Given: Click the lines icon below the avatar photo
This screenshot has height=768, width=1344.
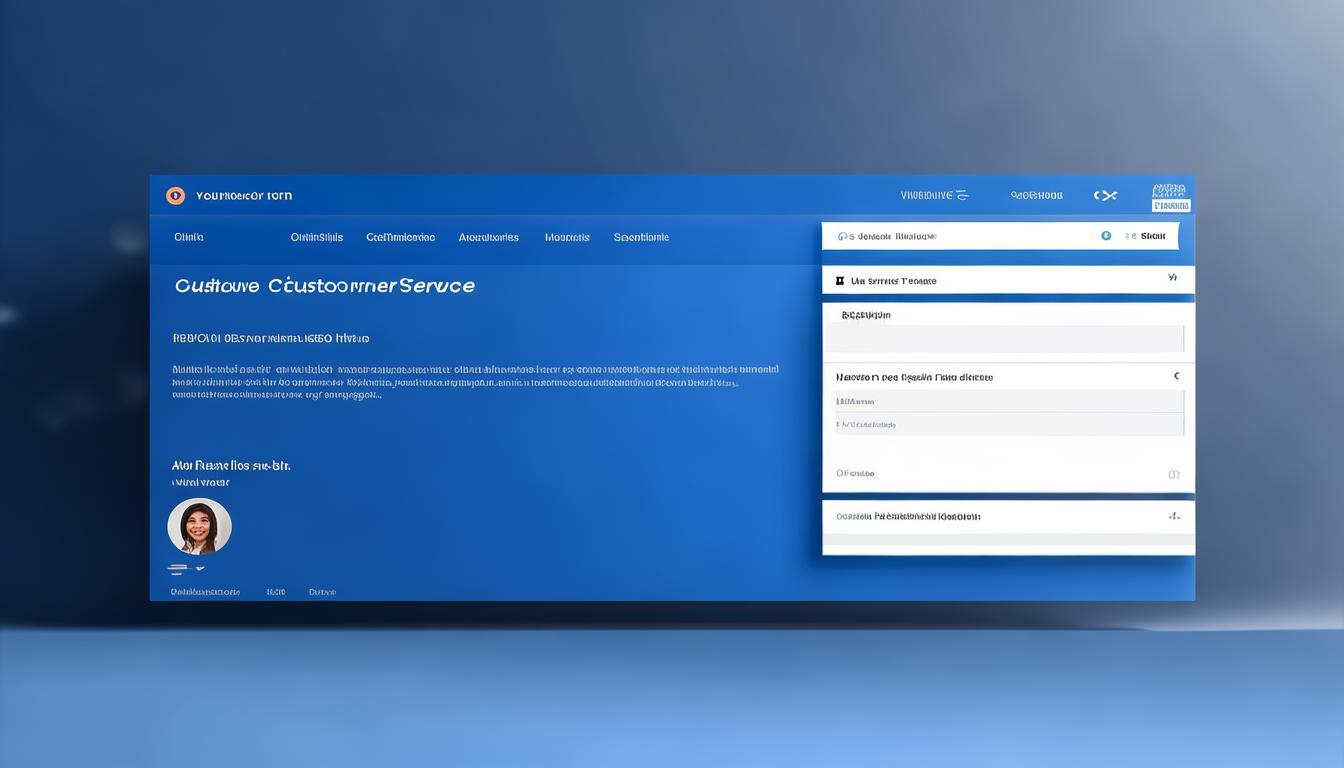Looking at the screenshot, I should (x=179, y=569).
